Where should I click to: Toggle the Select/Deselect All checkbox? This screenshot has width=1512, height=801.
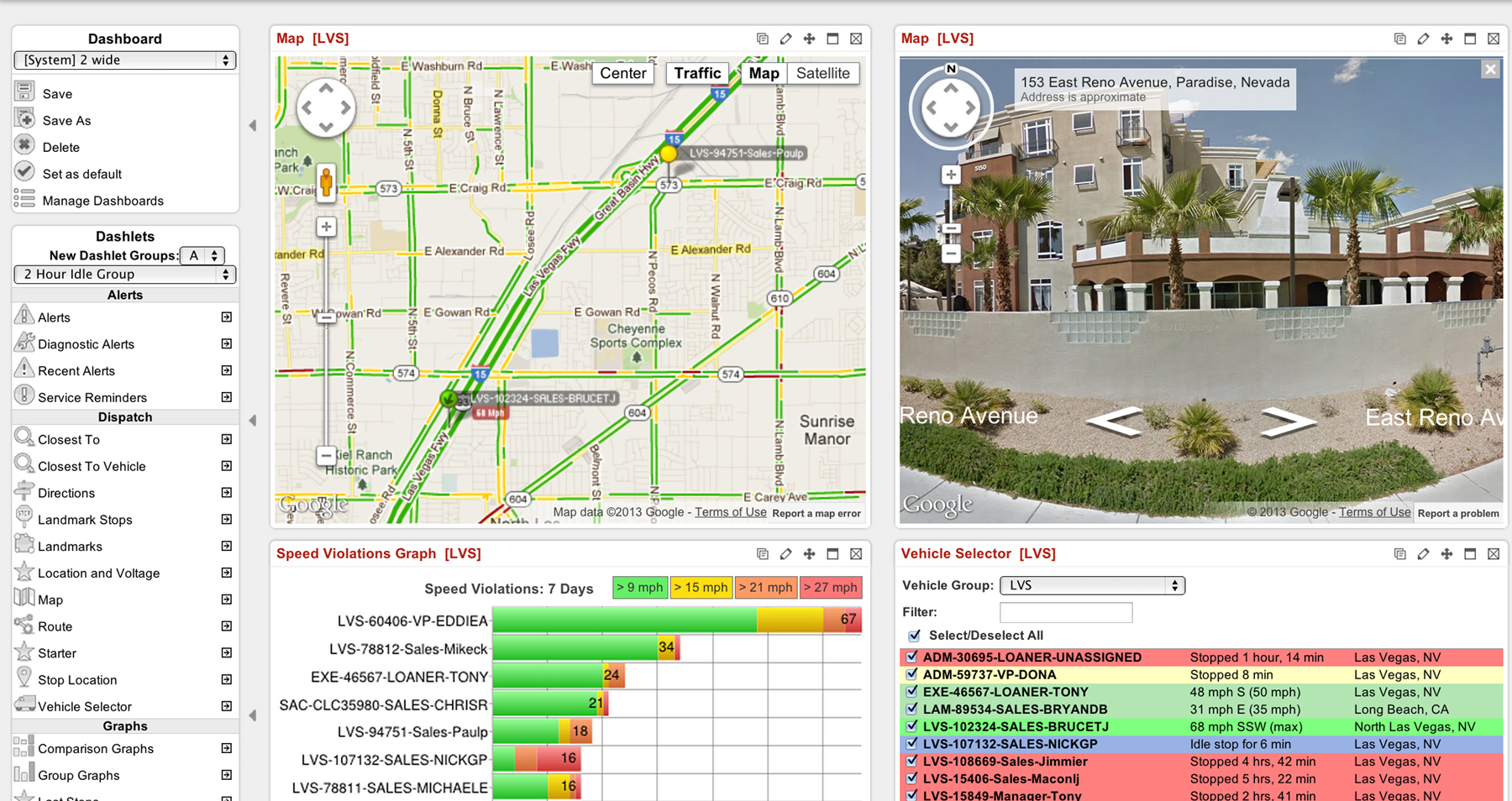pos(914,636)
